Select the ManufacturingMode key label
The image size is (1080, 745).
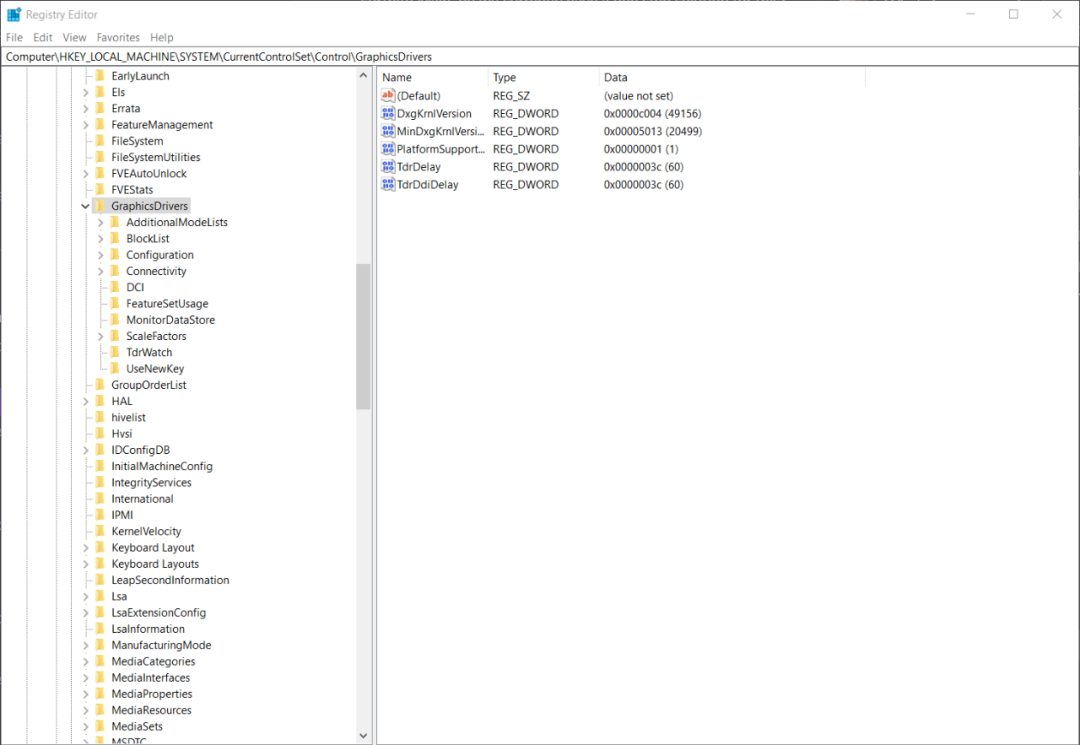click(x=161, y=645)
